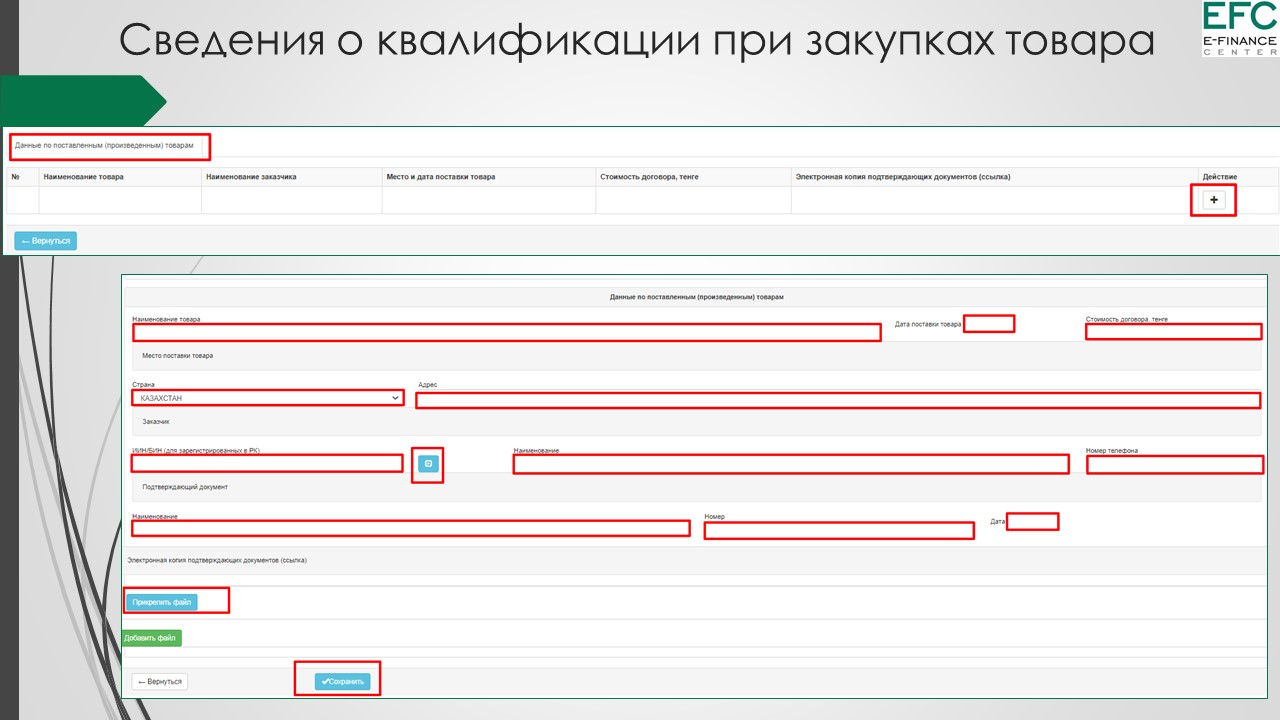This screenshot has width=1280, height=720.
Task: Click the Действие column header
Action: [1220, 177]
